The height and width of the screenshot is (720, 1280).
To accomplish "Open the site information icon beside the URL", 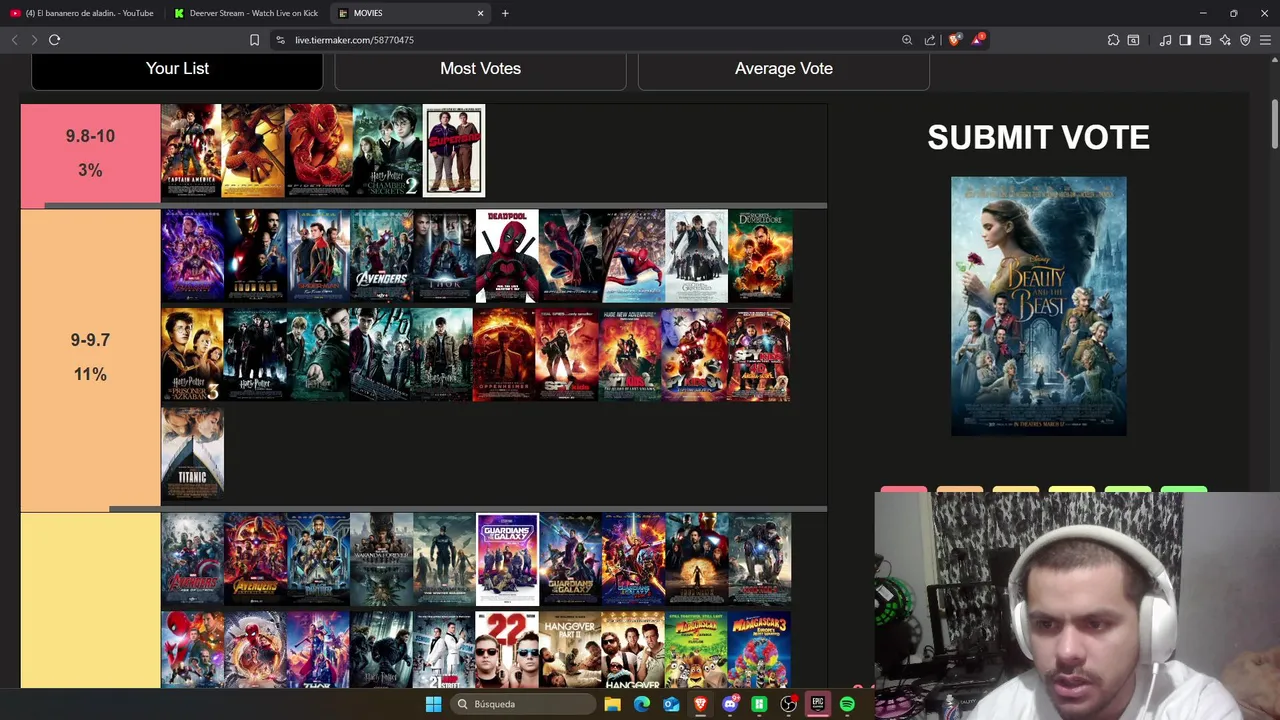I will (x=280, y=40).
